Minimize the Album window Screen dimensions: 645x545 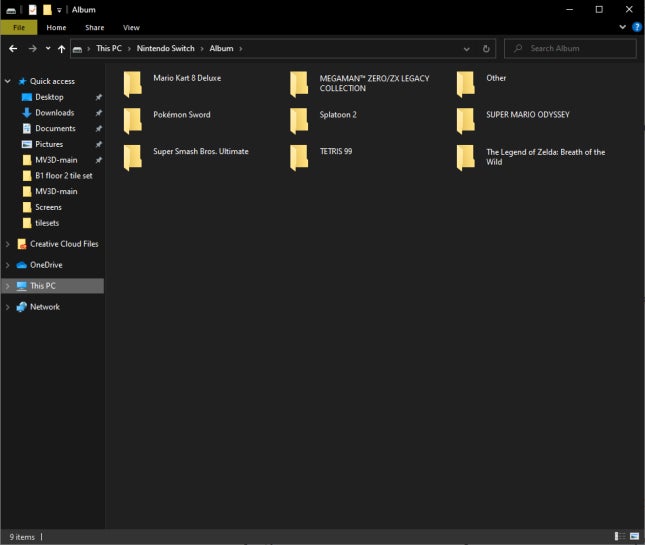pyautogui.click(x=569, y=9)
